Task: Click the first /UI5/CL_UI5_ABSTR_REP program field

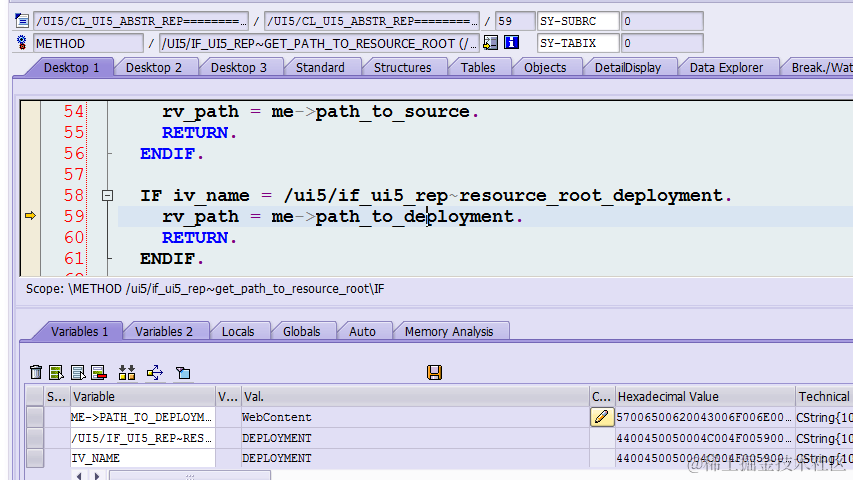Action: coord(141,21)
